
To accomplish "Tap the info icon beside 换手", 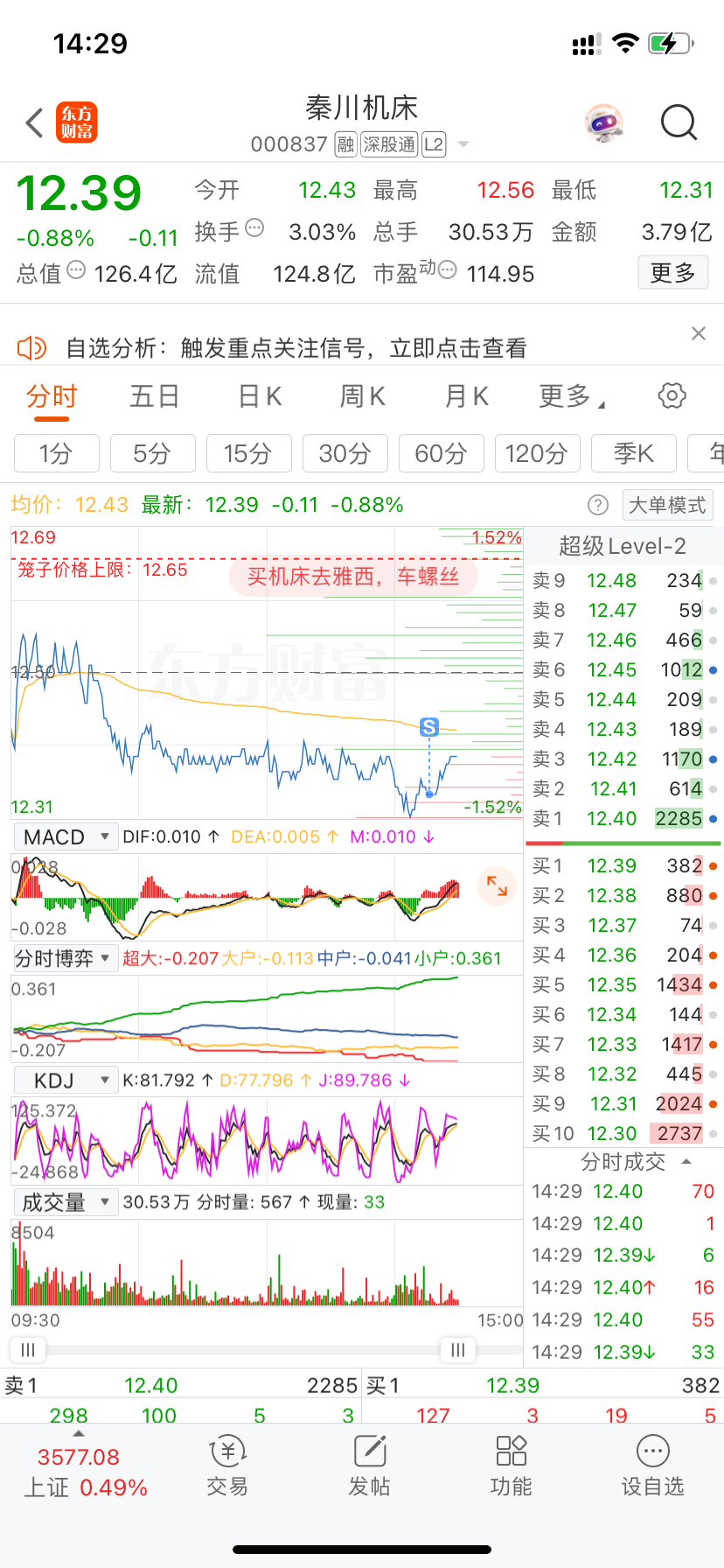I will (254, 228).
